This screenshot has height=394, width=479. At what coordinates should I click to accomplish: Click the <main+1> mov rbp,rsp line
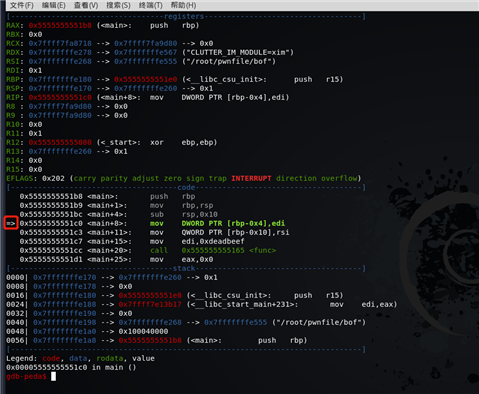(116, 206)
